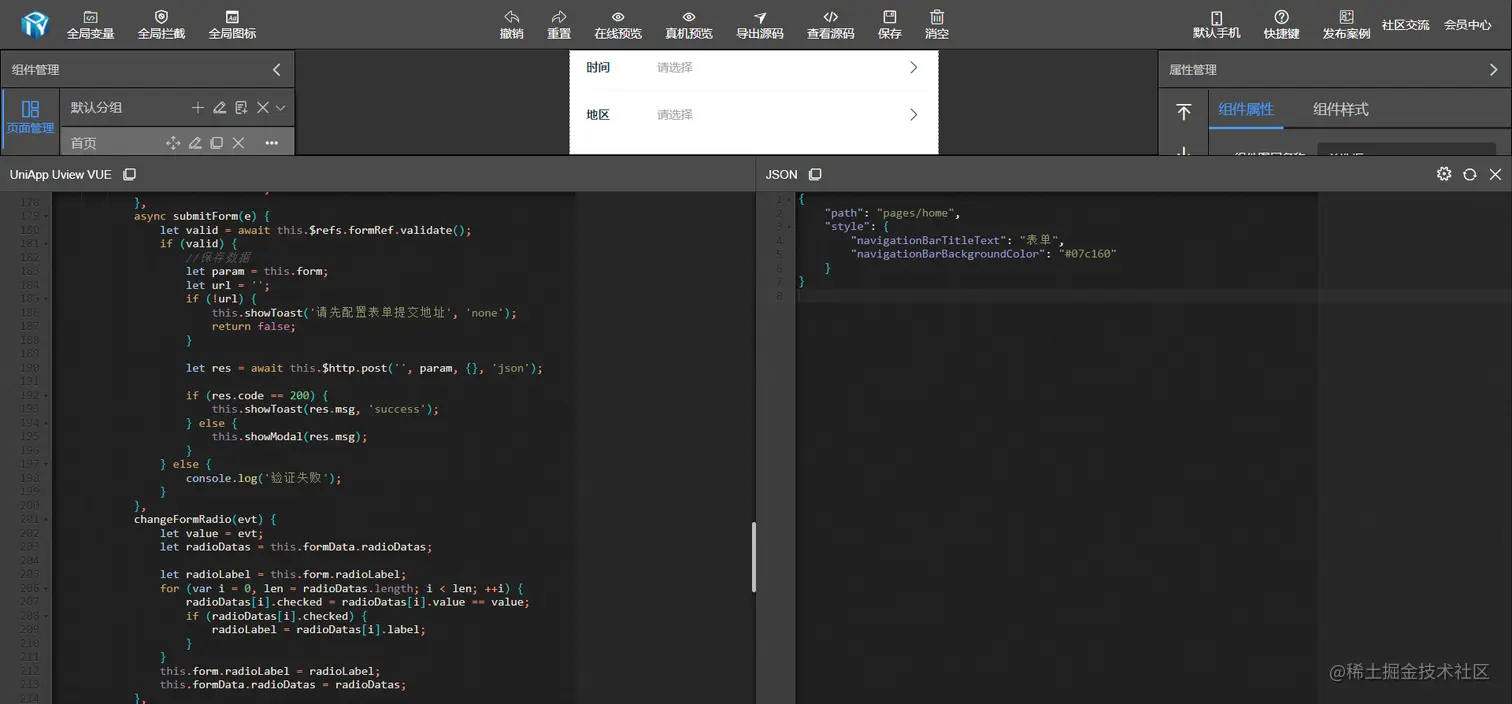Open 在线预览 online preview
1512x704 pixels.
pos(618,25)
